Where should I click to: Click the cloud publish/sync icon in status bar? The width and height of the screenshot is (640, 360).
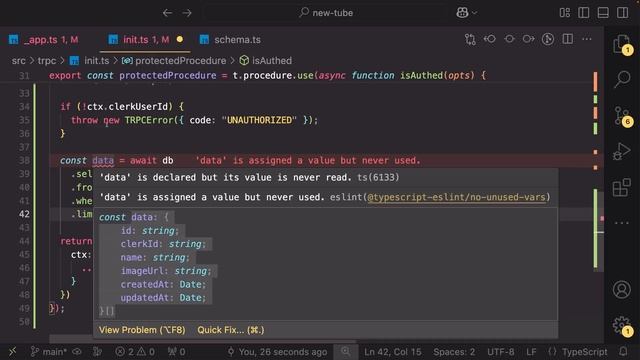tap(77, 351)
